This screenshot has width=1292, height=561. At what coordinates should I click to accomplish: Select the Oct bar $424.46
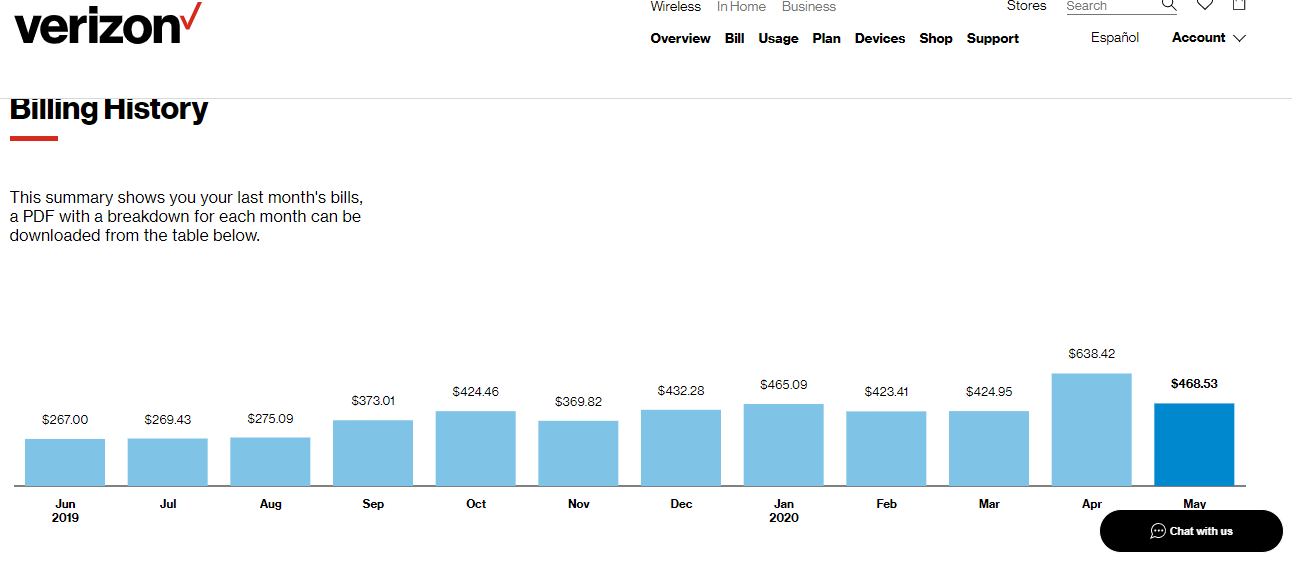click(x=476, y=448)
